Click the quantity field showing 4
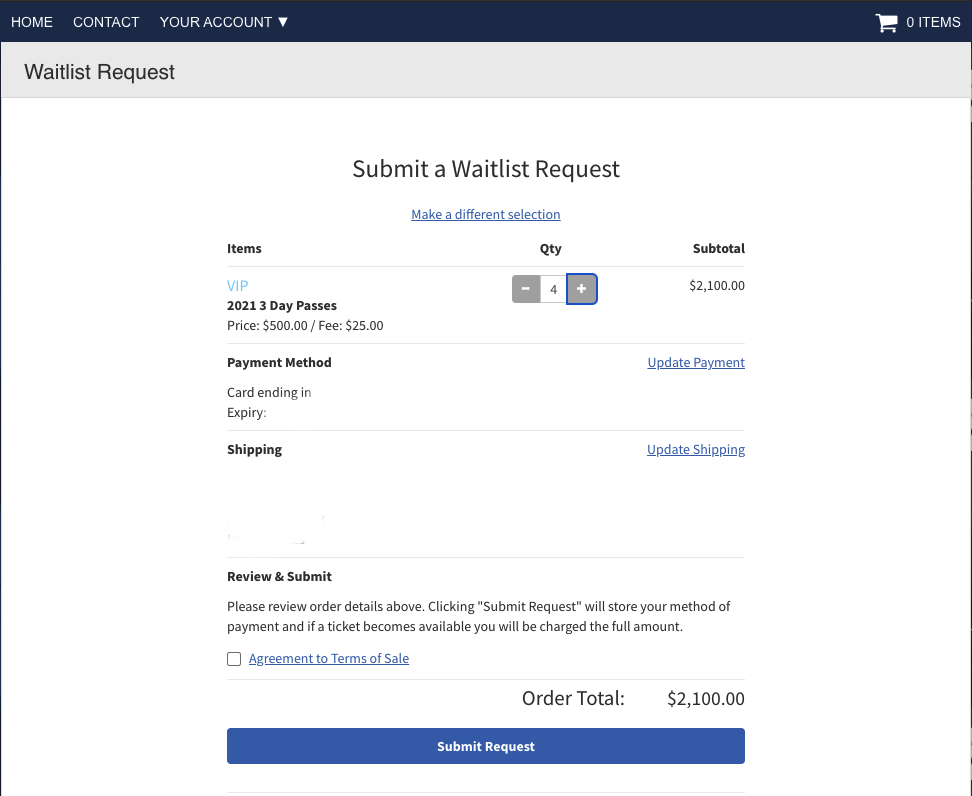972x796 pixels. (553, 289)
